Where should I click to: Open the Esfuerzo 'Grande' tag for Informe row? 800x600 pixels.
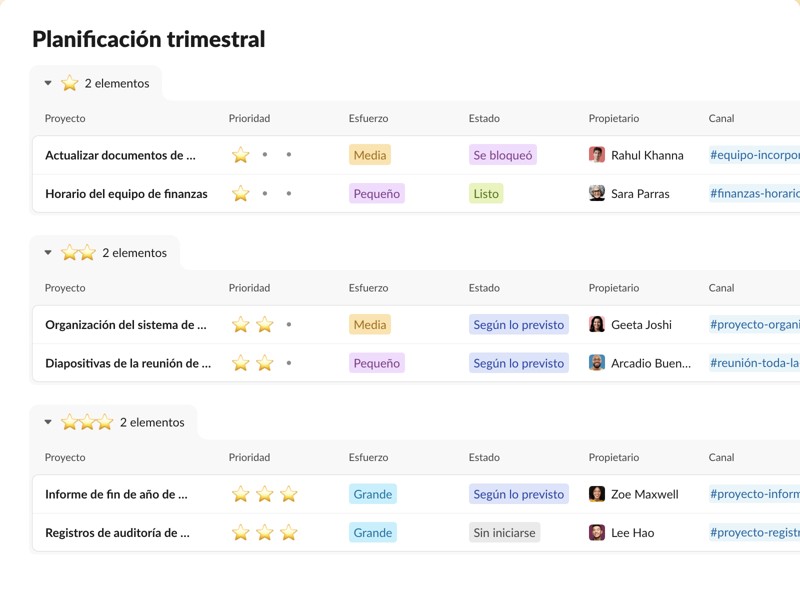pyautogui.click(x=373, y=494)
